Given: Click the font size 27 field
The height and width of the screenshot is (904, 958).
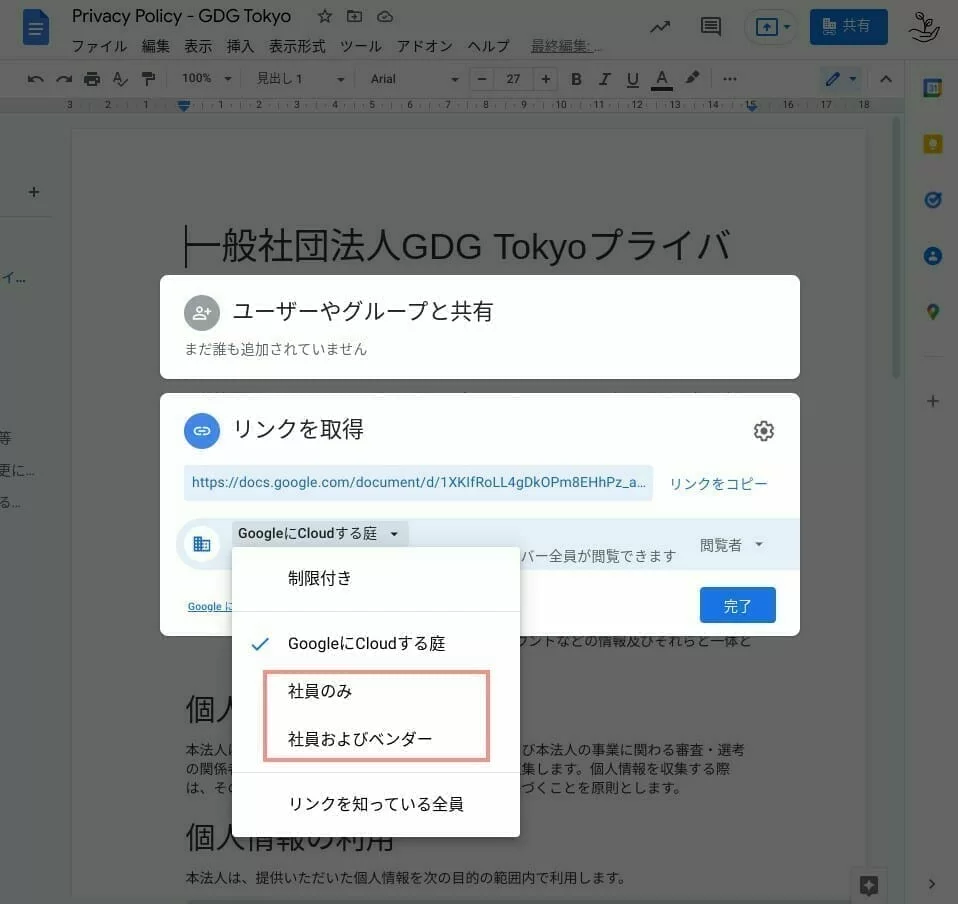Looking at the screenshot, I should pyautogui.click(x=513, y=79).
